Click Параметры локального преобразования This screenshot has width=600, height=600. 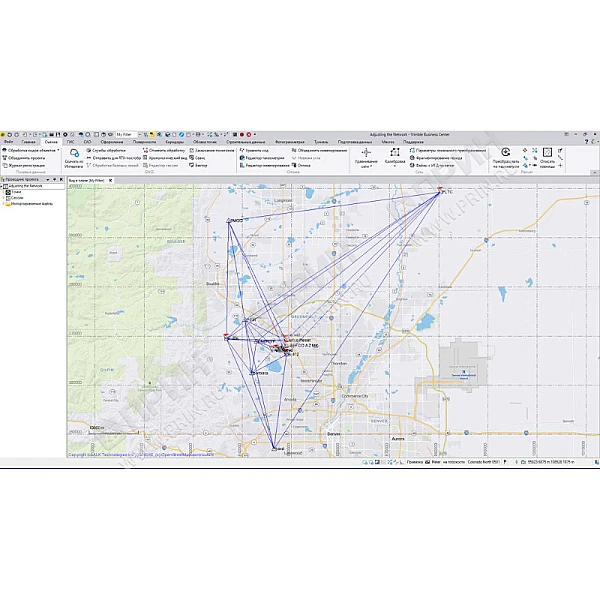tap(450, 150)
